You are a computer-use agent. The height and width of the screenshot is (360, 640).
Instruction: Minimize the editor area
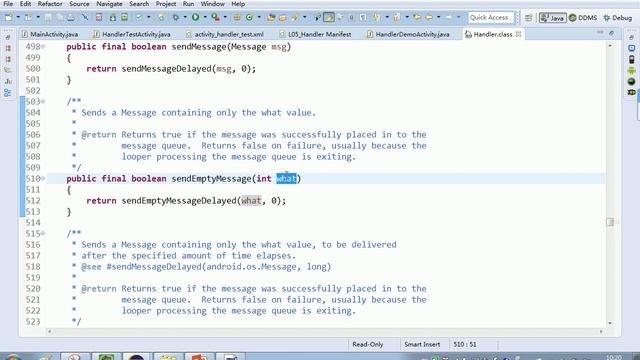(x=600, y=32)
